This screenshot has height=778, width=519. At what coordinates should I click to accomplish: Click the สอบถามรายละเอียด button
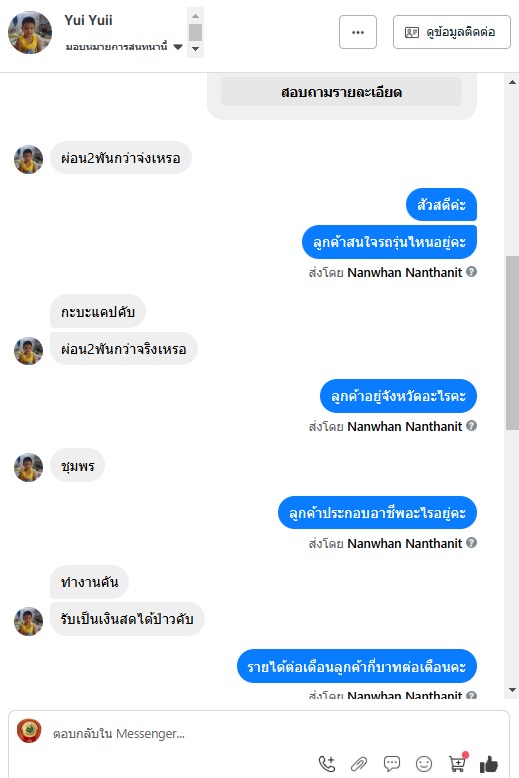click(341, 92)
